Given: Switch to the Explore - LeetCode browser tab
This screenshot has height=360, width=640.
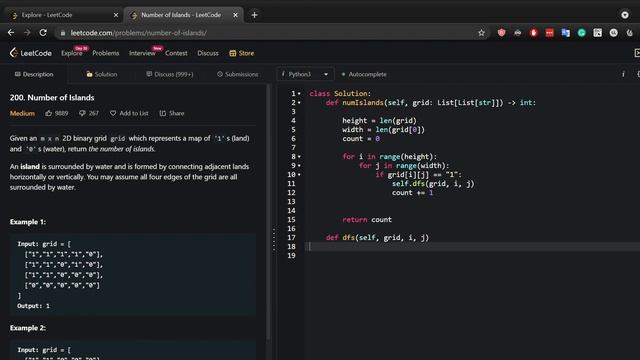Looking at the screenshot, I should point(62,15).
